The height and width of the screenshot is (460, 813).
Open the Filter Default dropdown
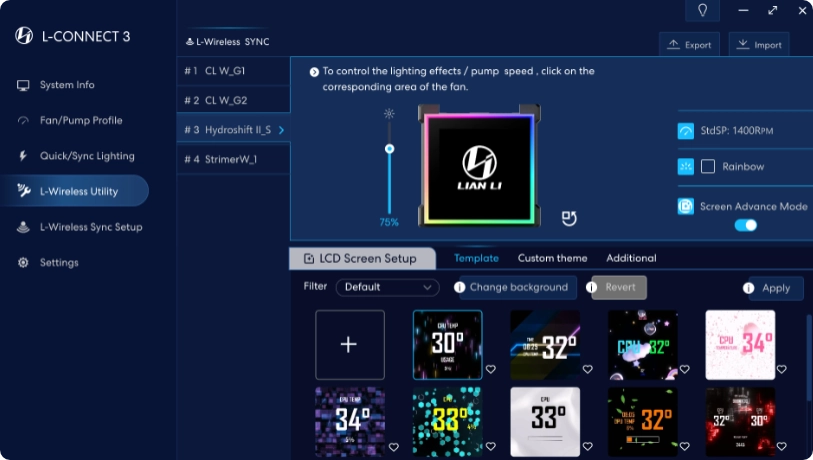[x=387, y=287]
